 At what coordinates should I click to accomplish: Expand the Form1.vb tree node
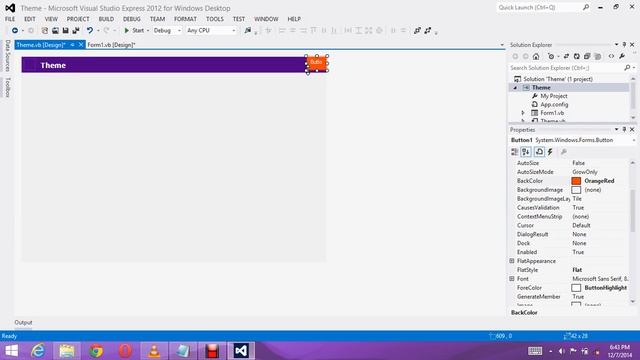coord(523,113)
